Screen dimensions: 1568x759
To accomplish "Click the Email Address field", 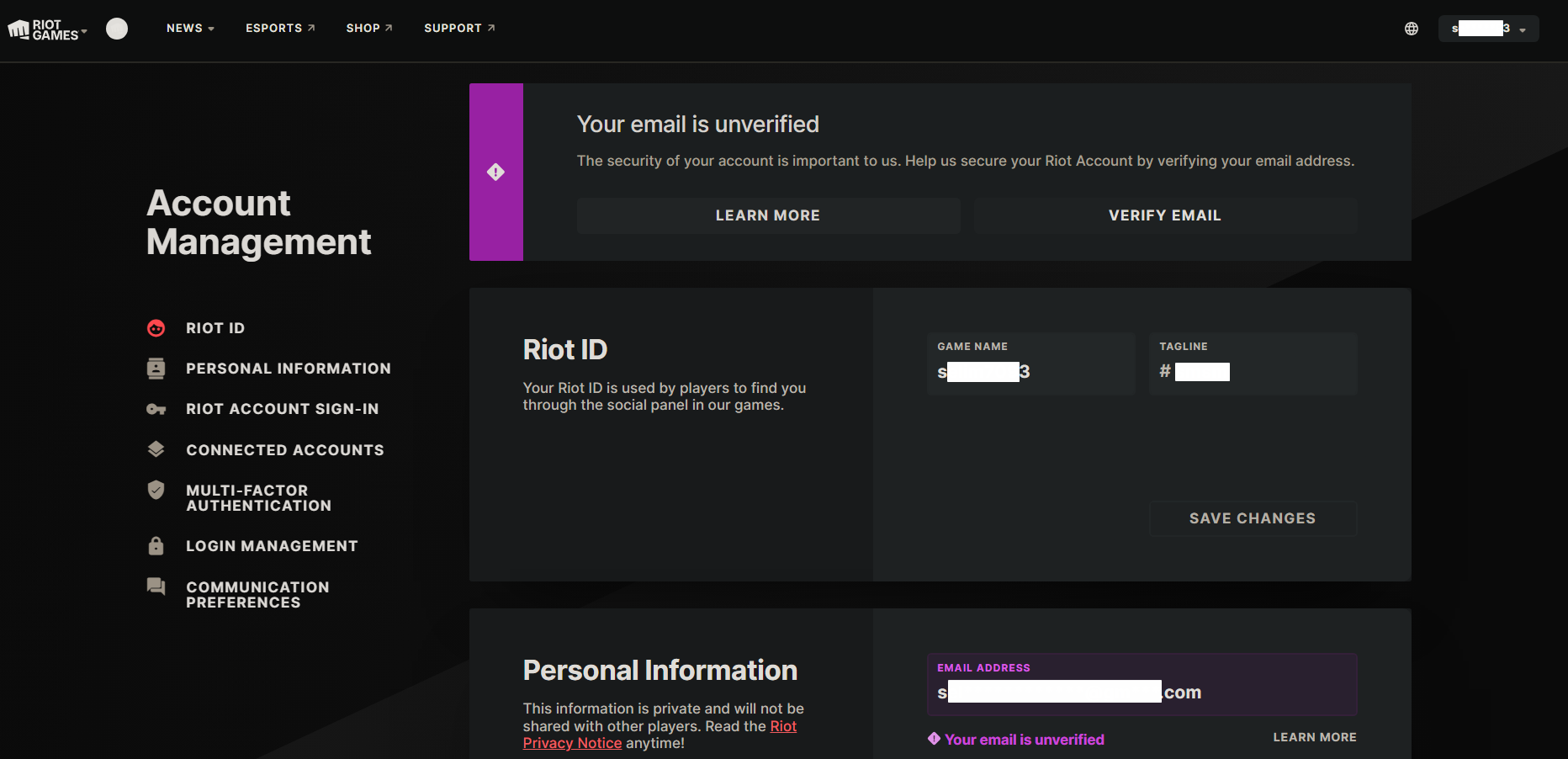I will (x=1142, y=684).
